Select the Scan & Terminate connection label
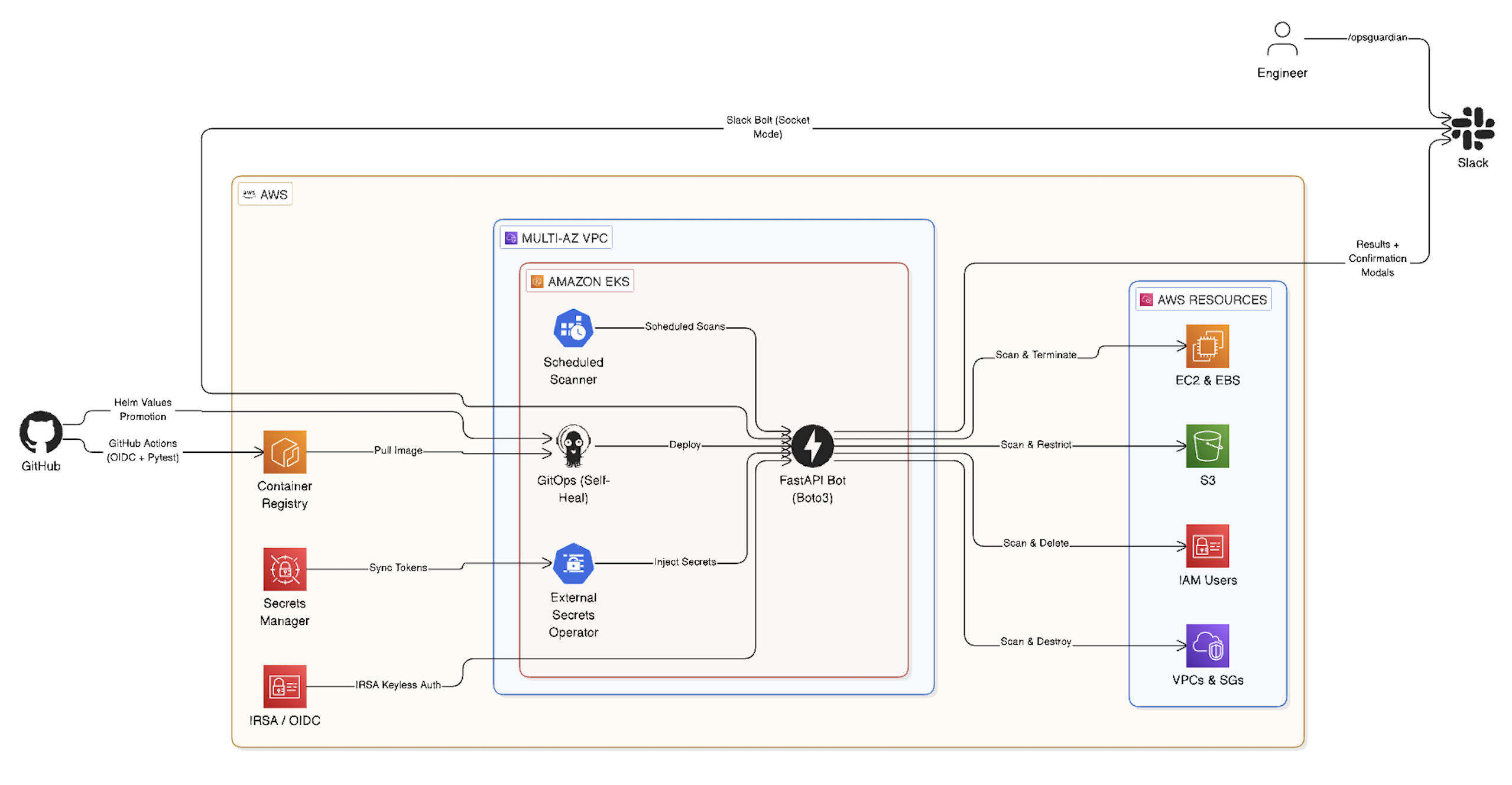1512x785 pixels. coord(1037,354)
